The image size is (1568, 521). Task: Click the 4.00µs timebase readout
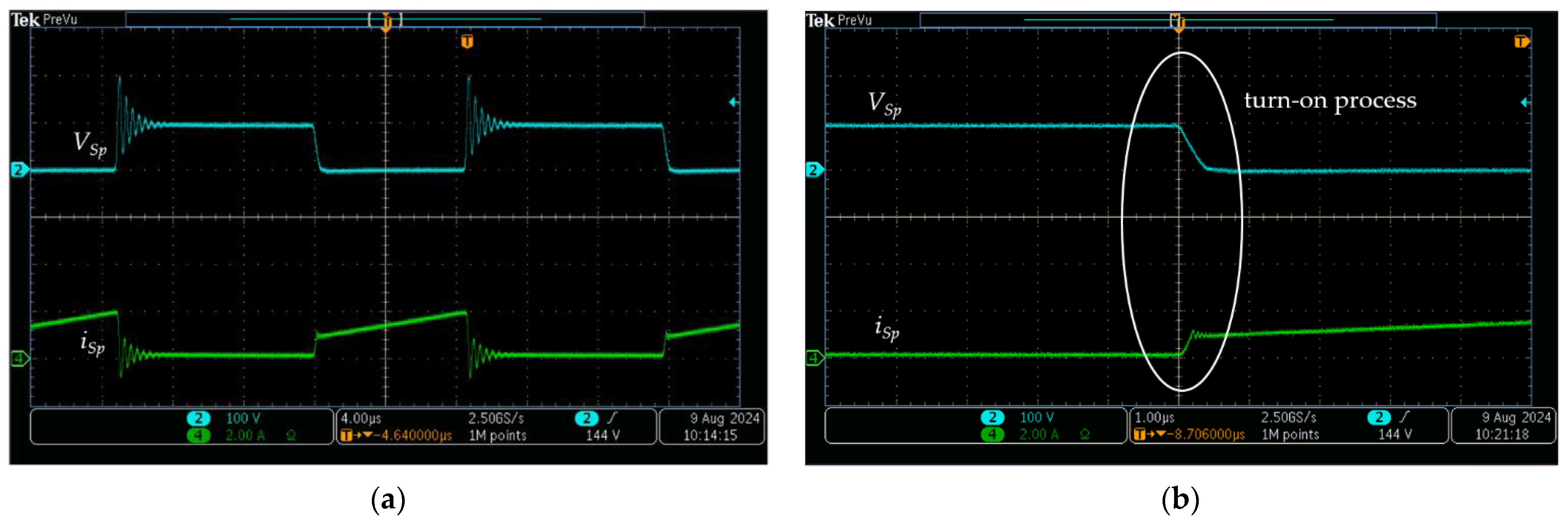(361, 419)
